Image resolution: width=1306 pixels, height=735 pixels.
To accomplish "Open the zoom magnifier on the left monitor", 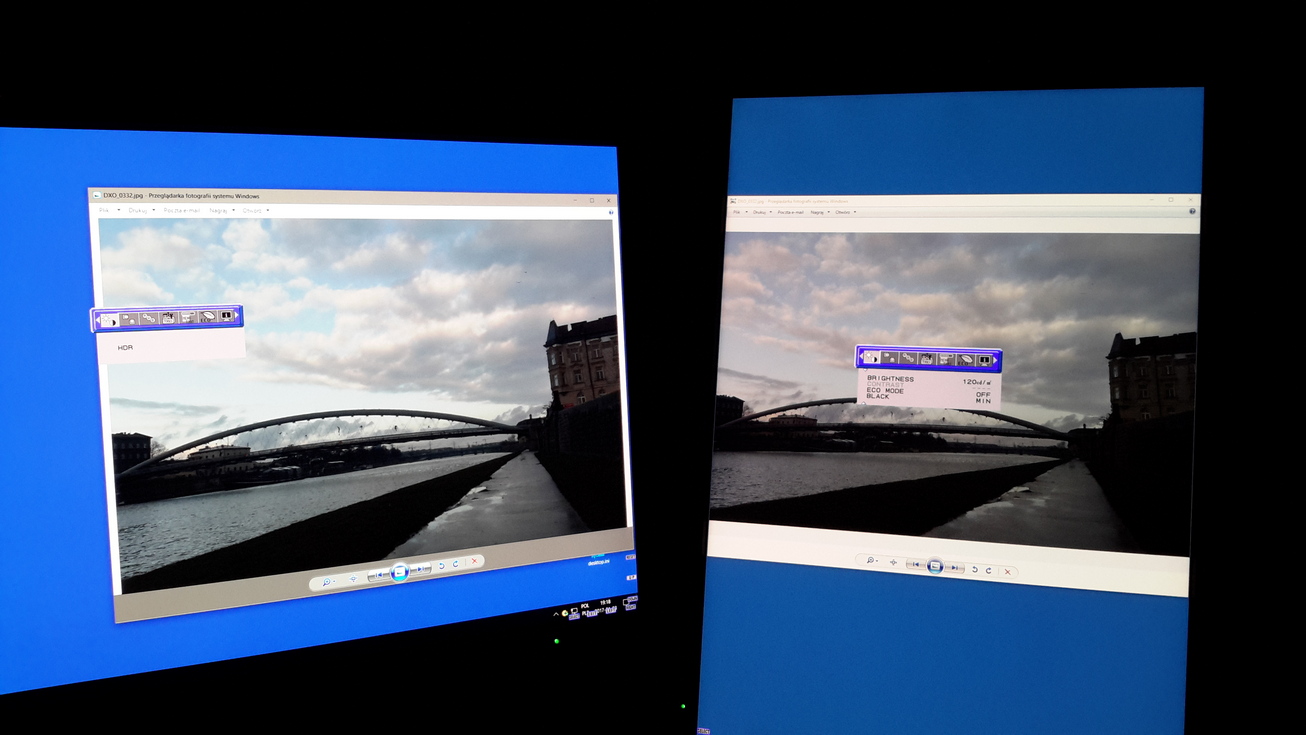I will 326,581.
